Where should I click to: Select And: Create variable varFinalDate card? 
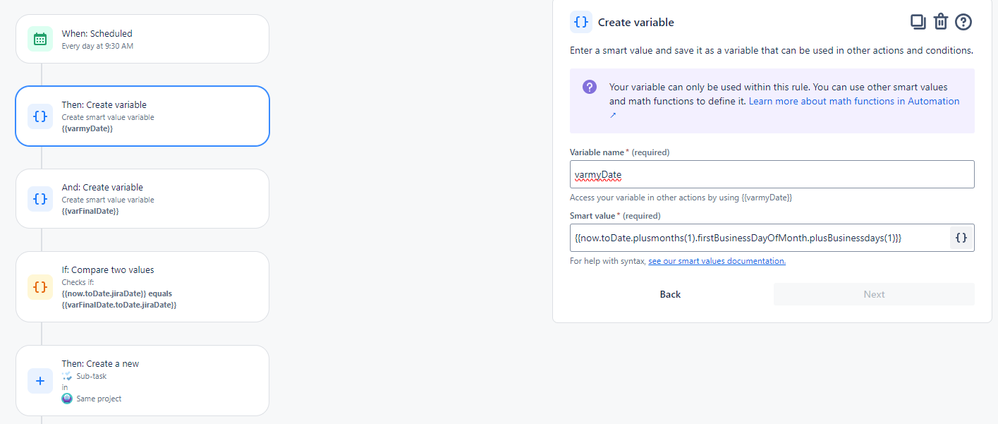[143, 199]
